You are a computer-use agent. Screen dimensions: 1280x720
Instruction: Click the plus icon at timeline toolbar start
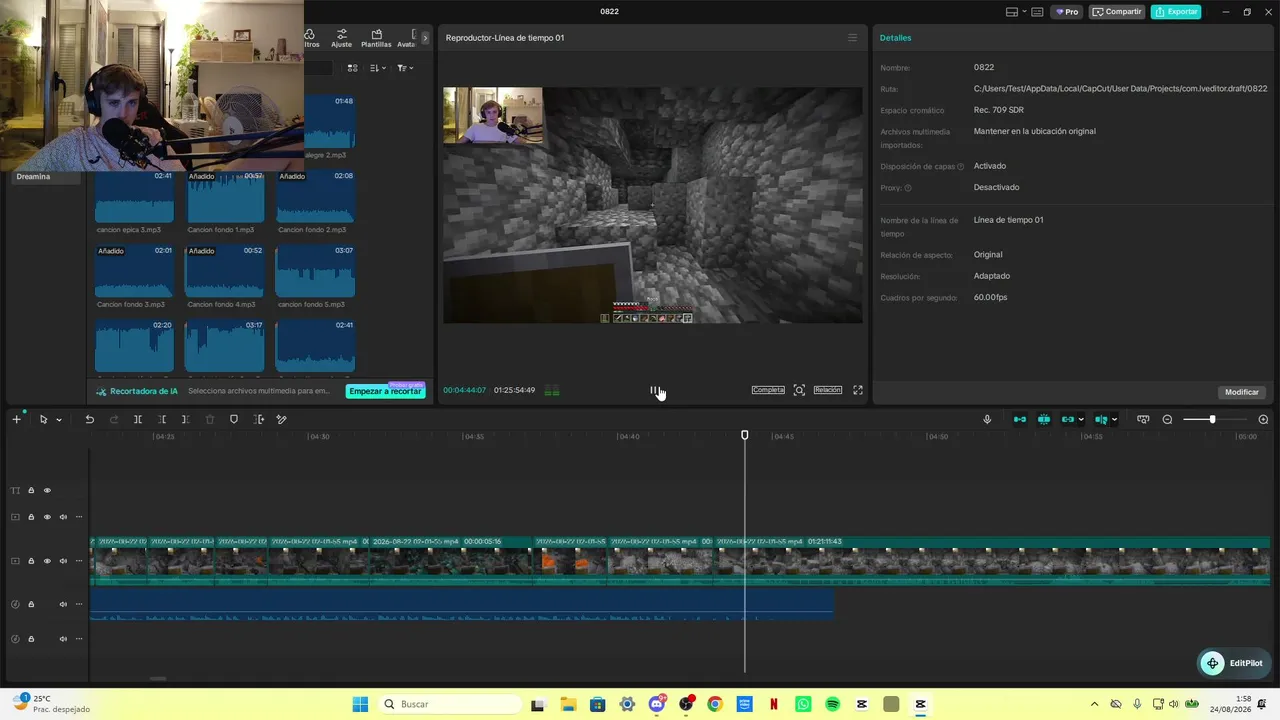point(16,419)
